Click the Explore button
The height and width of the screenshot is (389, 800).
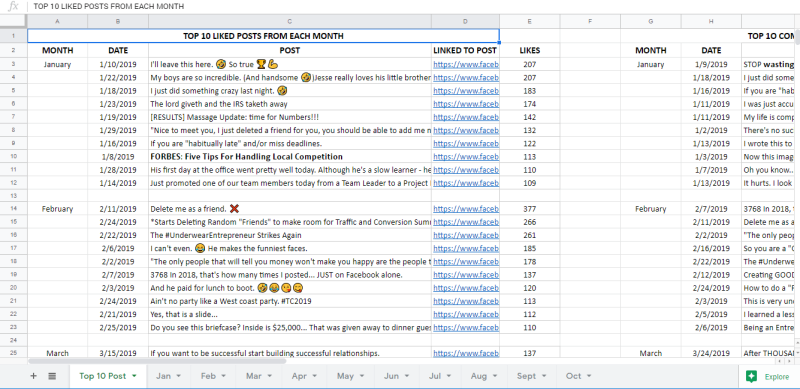(769, 377)
